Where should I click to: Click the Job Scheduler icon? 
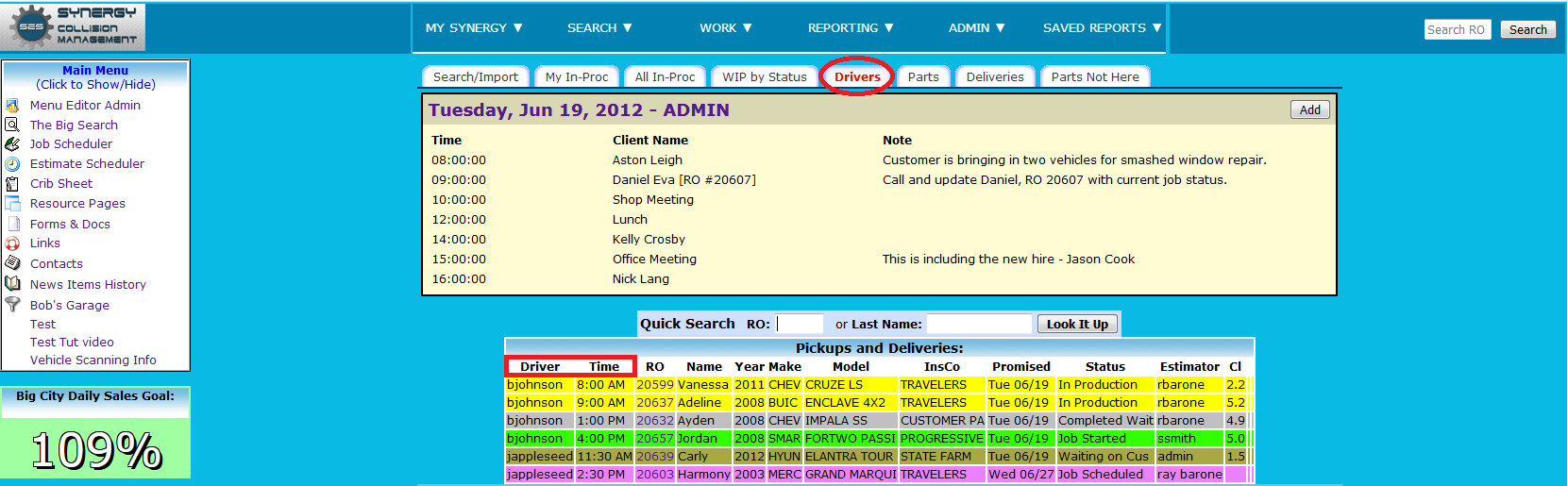click(12, 144)
